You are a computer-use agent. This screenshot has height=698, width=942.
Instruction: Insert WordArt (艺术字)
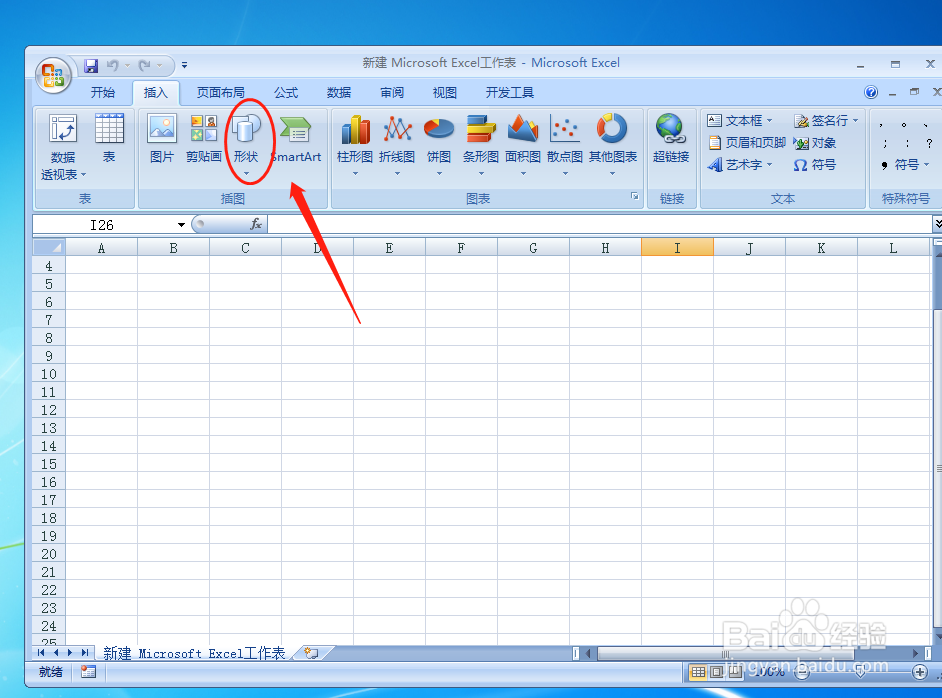tap(740, 165)
